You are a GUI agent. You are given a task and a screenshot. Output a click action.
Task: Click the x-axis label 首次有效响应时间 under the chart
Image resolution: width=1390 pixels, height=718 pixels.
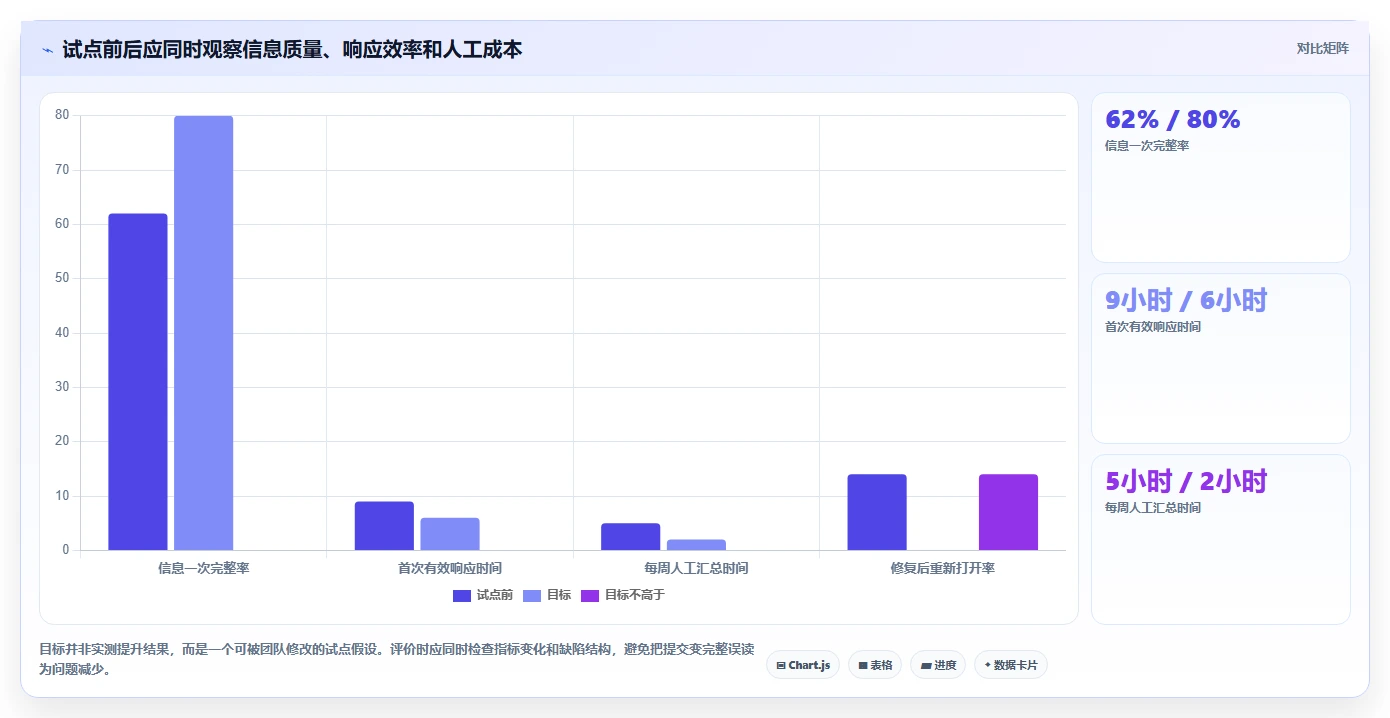pyautogui.click(x=450, y=568)
